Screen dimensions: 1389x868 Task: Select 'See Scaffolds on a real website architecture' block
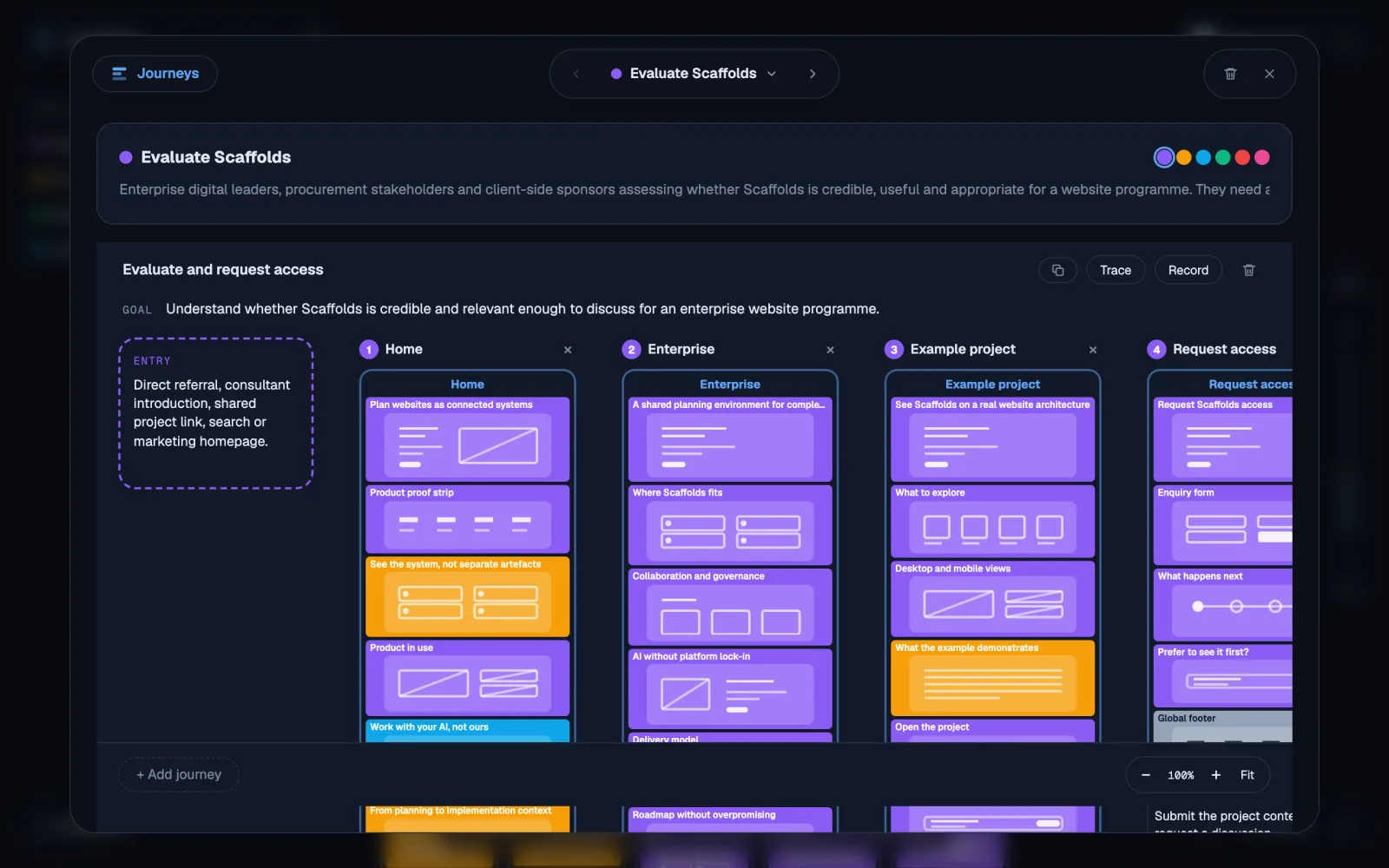[992, 439]
